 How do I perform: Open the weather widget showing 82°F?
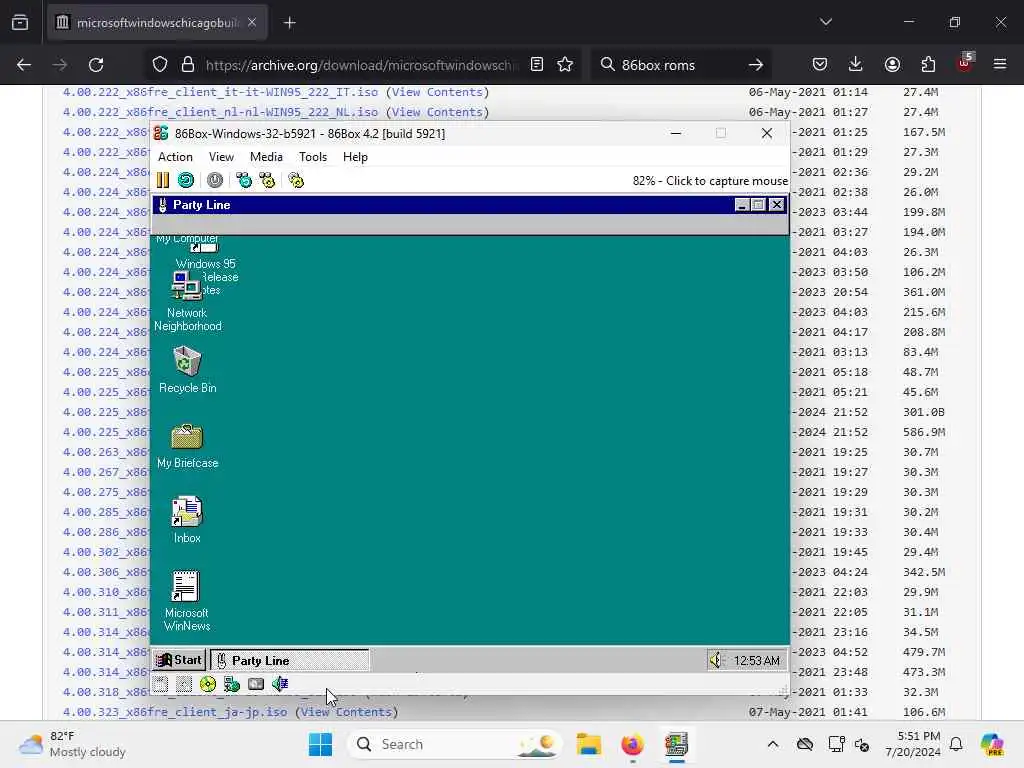pos(72,744)
